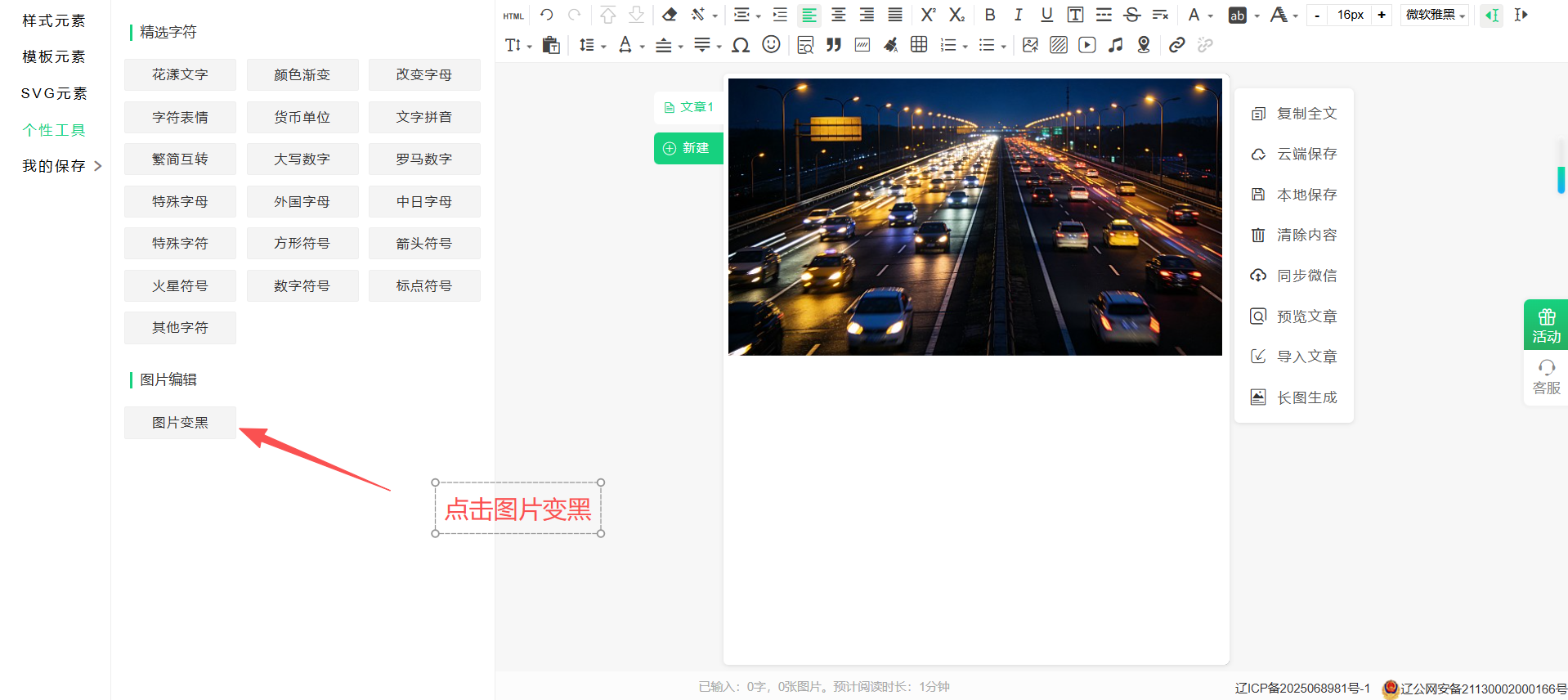Viewport: 1568px width, 700px height.
Task: Click the map location pin icon
Action: (1144, 45)
